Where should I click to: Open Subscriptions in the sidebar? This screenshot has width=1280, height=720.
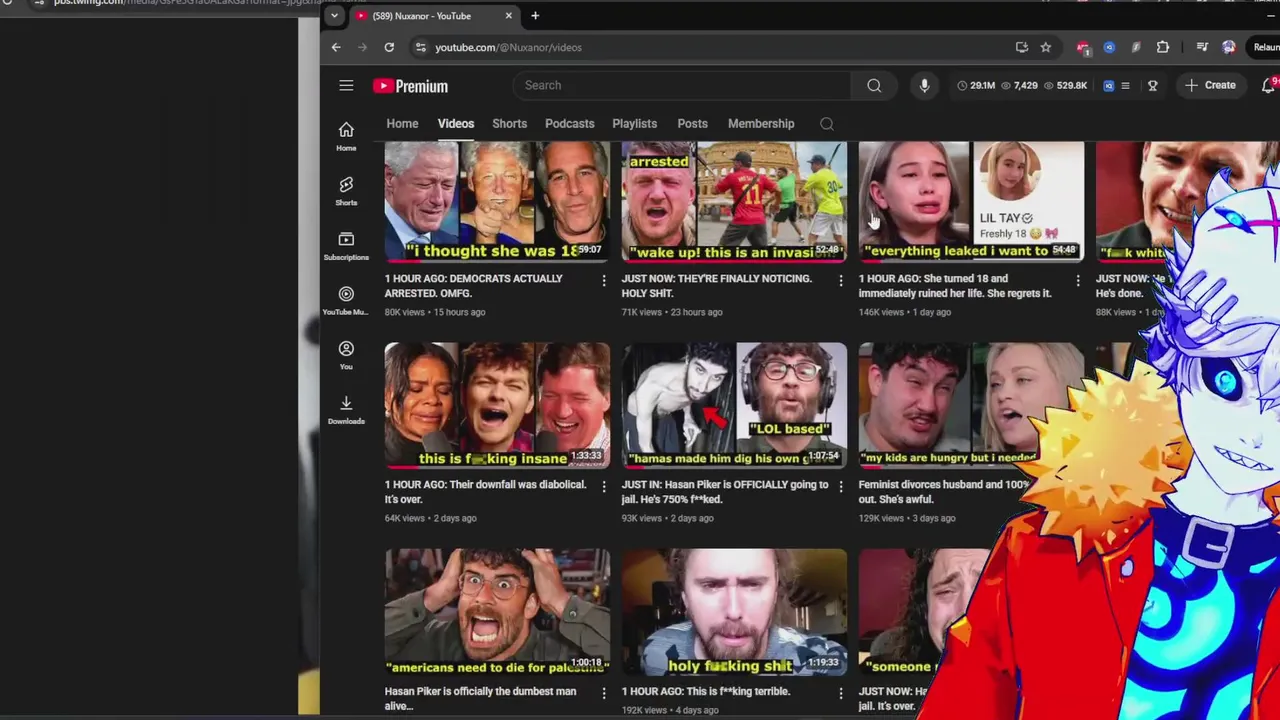click(x=346, y=245)
